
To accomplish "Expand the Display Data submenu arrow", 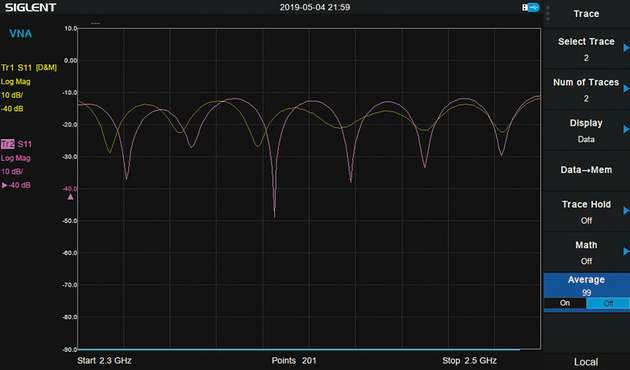I will (626, 129).
